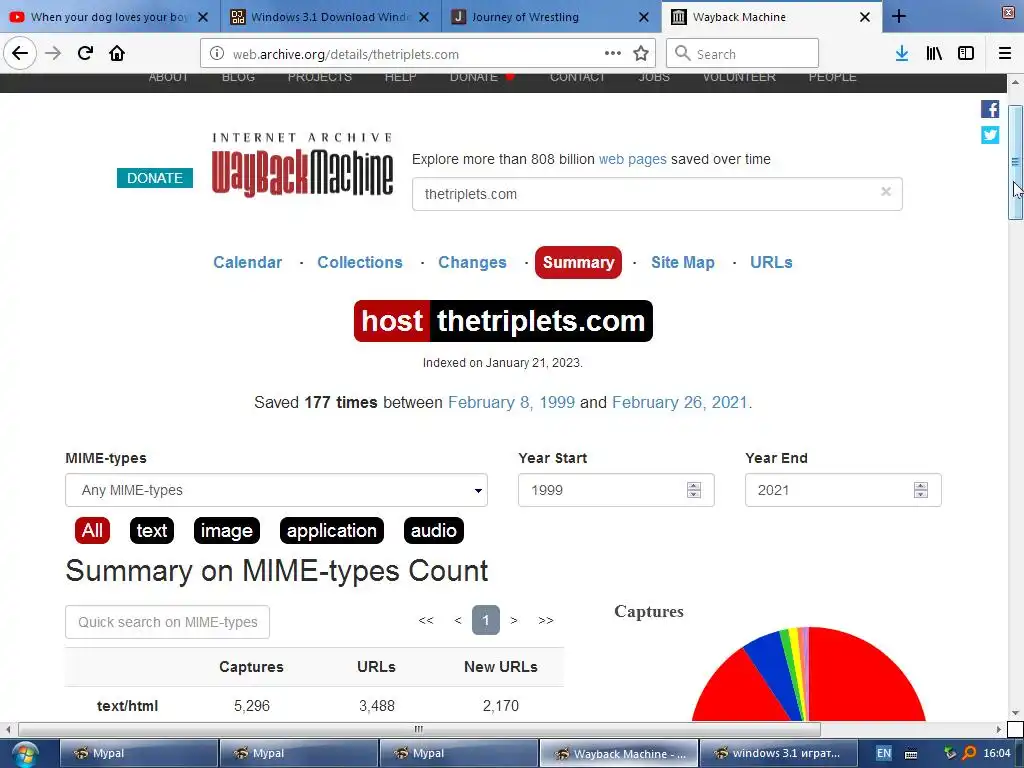The width and height of the screenshot is (1024, 768).
Task: Open the February 26, 2021 capture link
Action: [679, 402]
